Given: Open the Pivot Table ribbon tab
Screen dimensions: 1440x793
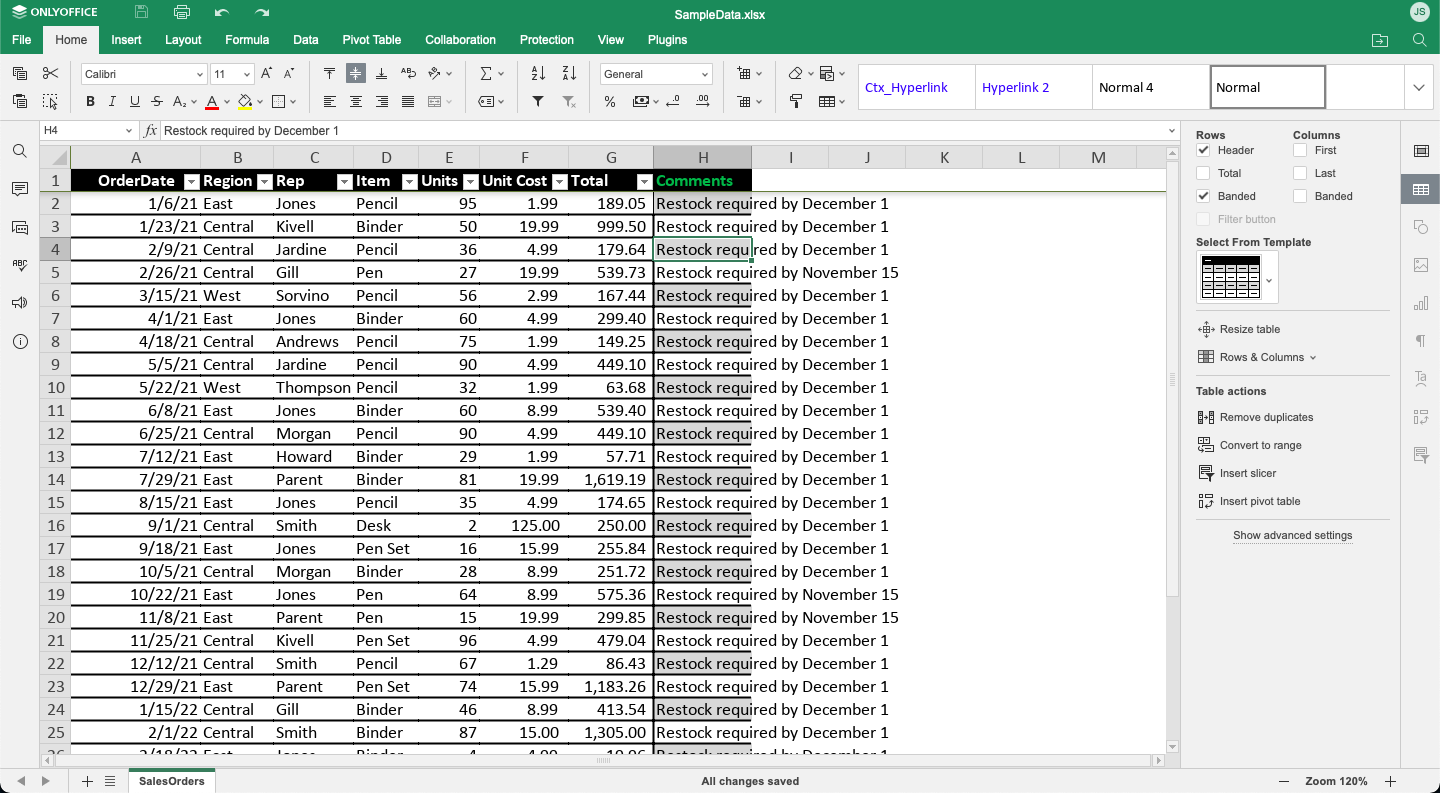Looking at the screenshot, I should [x=371, y=40].
